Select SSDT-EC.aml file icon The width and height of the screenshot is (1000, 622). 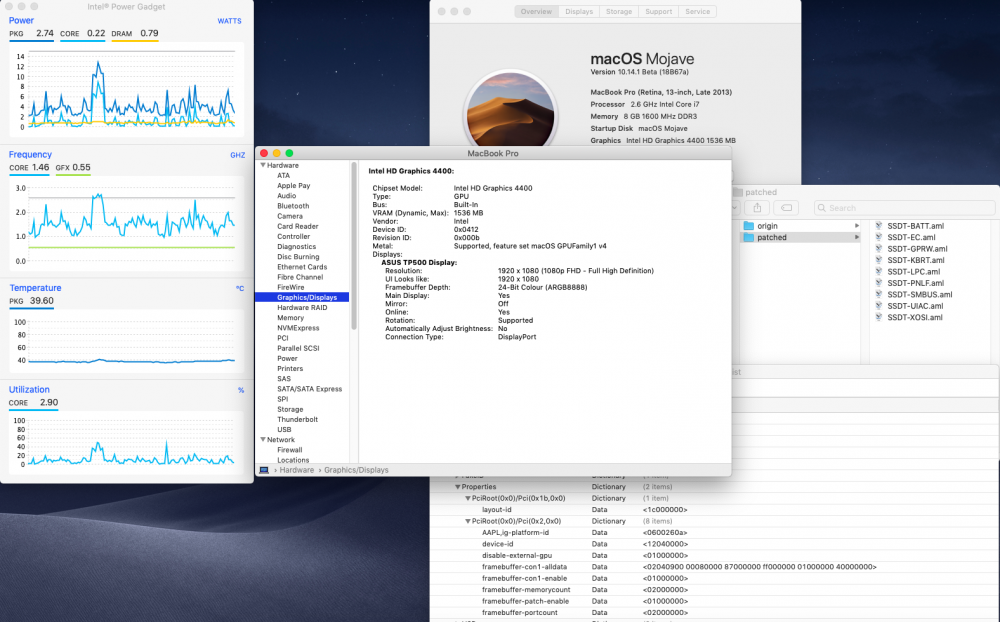[x=878, y=237]
